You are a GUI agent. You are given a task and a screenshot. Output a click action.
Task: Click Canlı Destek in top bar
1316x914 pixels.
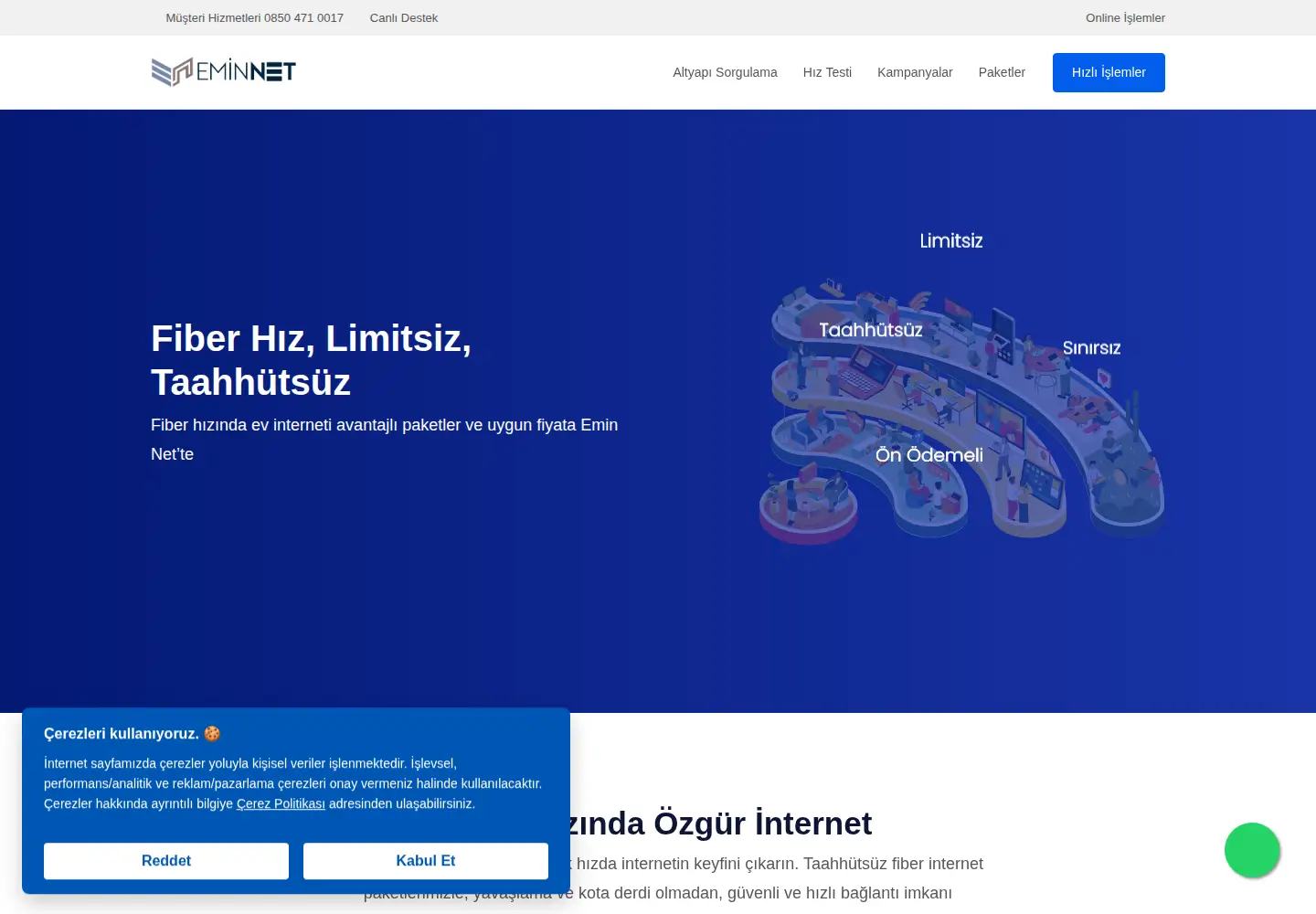point(404,17)
